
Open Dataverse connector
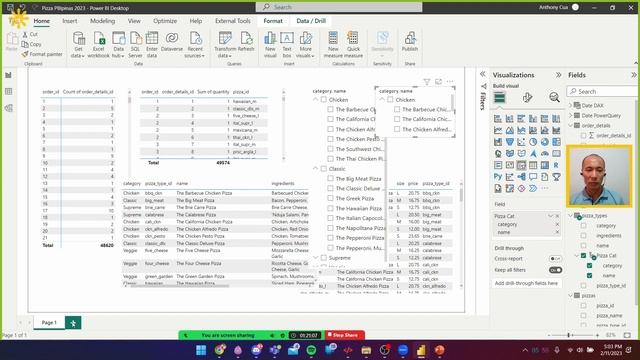172,42
